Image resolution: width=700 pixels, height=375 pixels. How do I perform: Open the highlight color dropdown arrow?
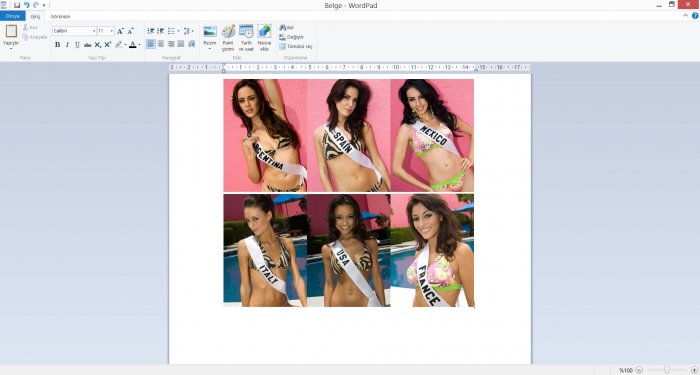[125, 45]
